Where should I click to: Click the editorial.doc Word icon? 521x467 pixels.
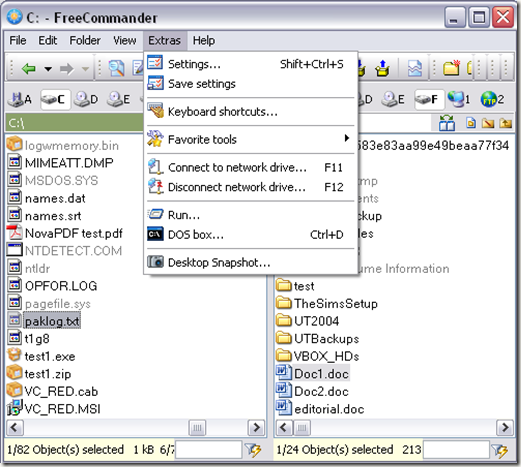284,408
